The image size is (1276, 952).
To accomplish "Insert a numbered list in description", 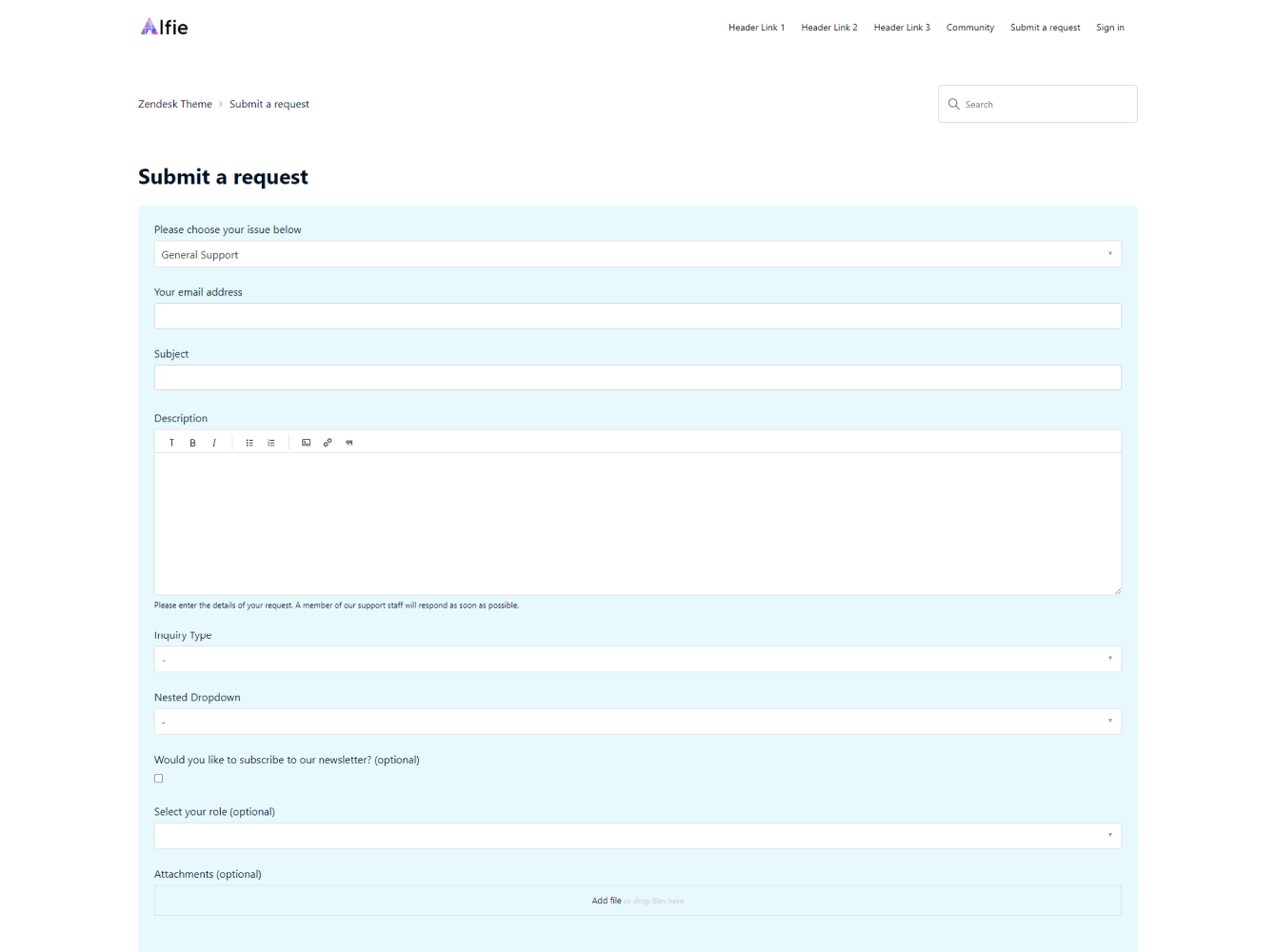I will 271,443.
